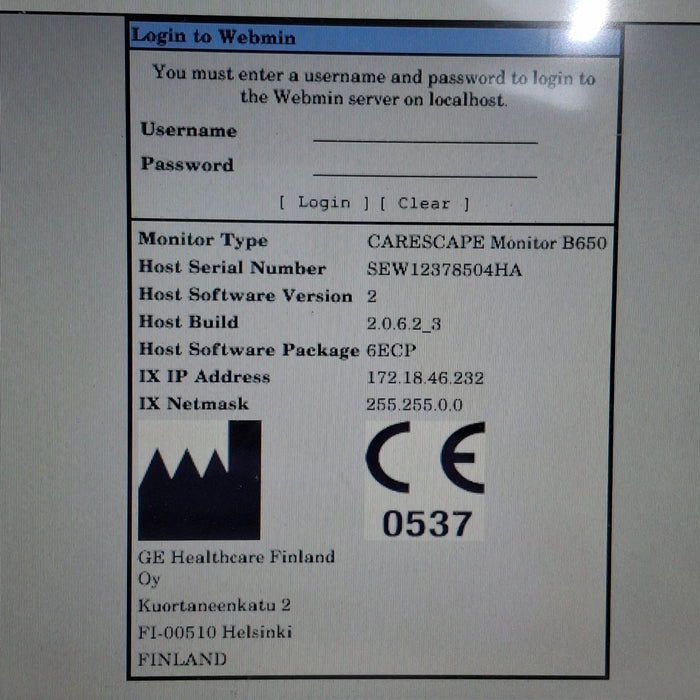Image resolution: width=700 pixels, height=700 pixels.
Task: Select serial number 'SEW12378504HA'
Action: [x=444, y=270]
